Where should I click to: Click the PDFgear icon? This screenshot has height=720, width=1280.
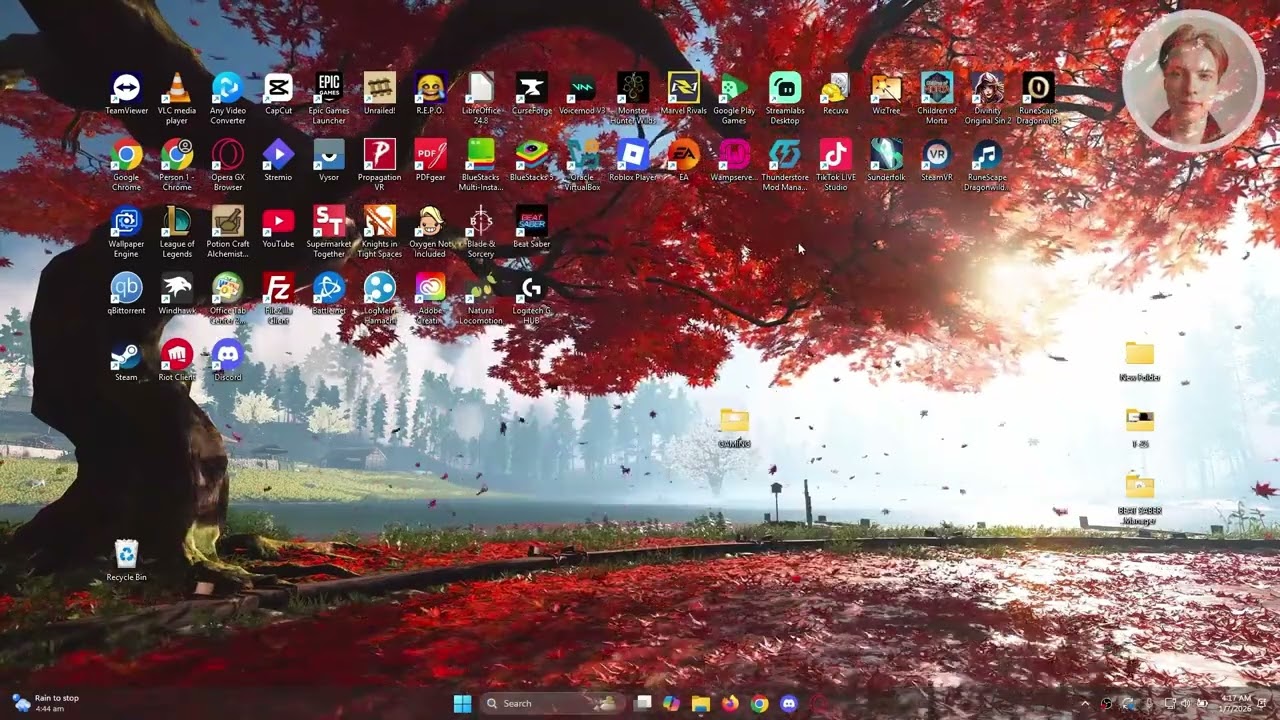tap(430, 155)
